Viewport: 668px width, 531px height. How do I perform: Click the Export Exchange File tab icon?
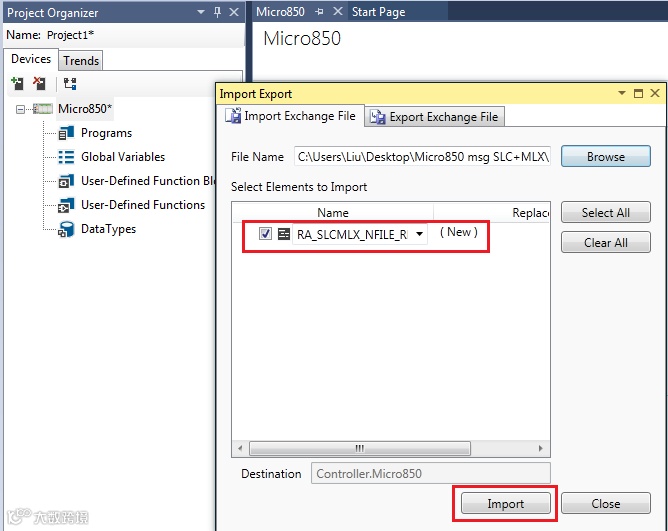[x=377, y=117]
